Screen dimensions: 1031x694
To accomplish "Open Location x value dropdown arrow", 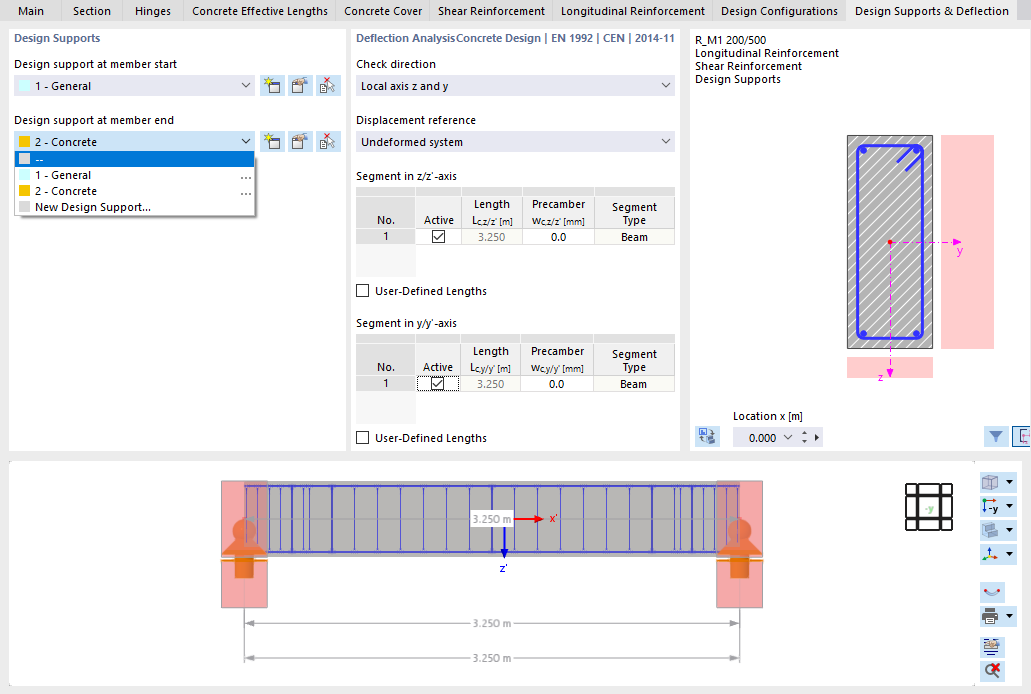I will (x=788, y=437).
